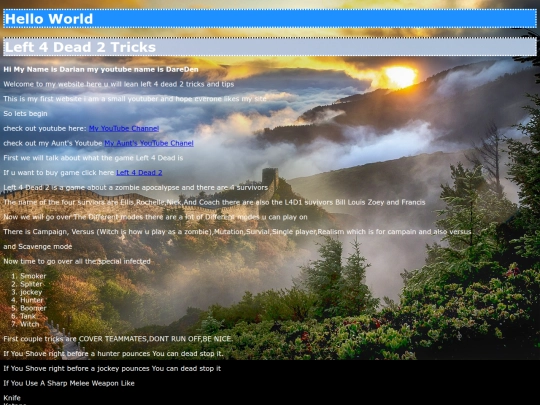Click the 'So lets begin' line
Viewport: 540px width, 405px height.
point(25,114)
